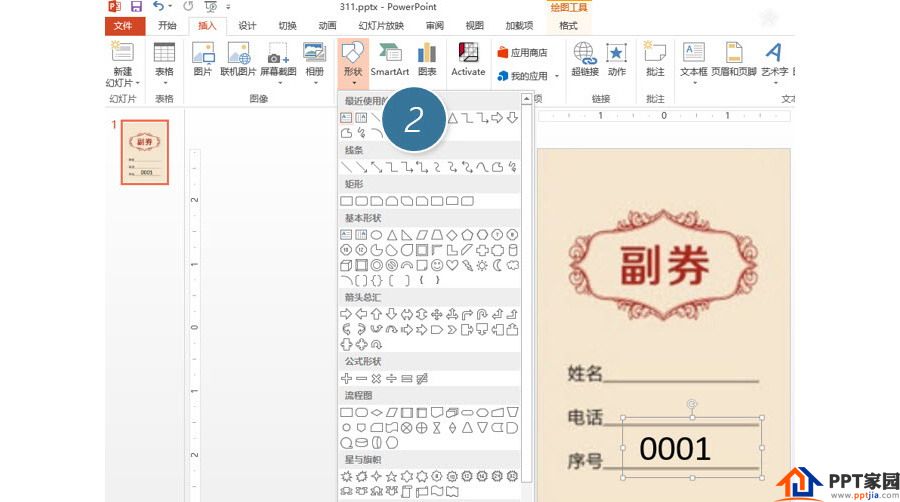
Task: Choose the Rounded Rectangle under 矩形
Action: point(362,201)
